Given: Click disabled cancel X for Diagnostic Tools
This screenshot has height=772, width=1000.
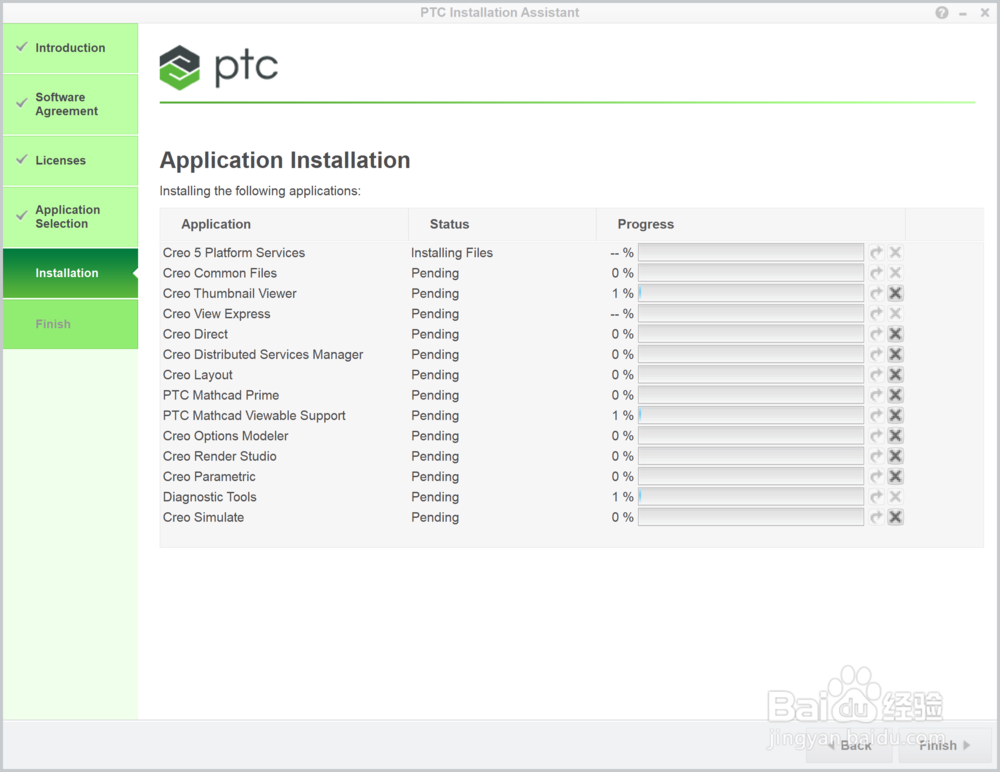Looking at the screenshot, I should coord(895,497).
